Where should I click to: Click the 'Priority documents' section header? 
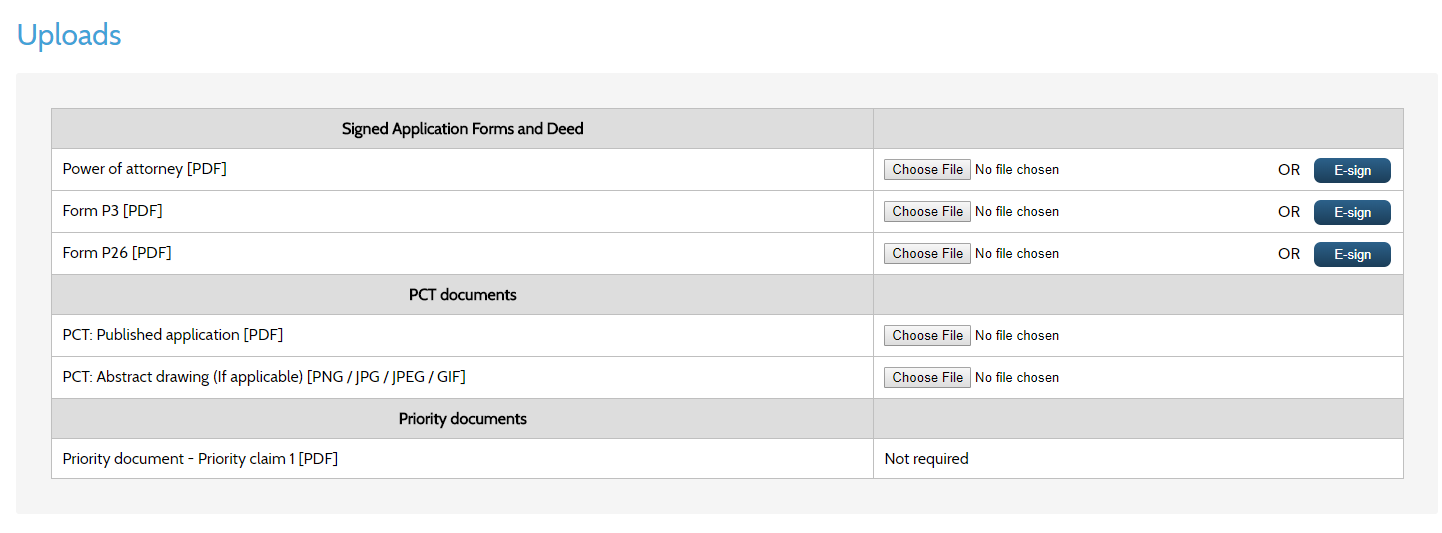pyautogui.click(x=462, y=419)
